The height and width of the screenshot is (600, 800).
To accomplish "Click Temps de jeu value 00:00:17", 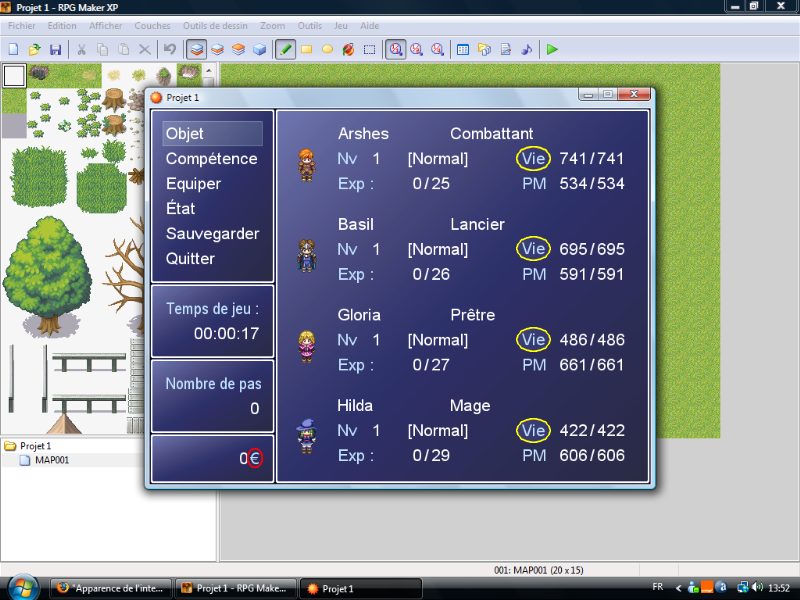I will [226, 334].
